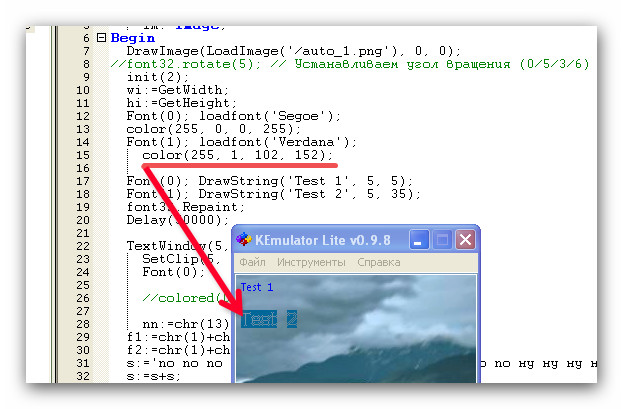Viewport: 623px width, 409px height.
Task: Click the highlighted 'Test 2' text
Action: [269, 319]
